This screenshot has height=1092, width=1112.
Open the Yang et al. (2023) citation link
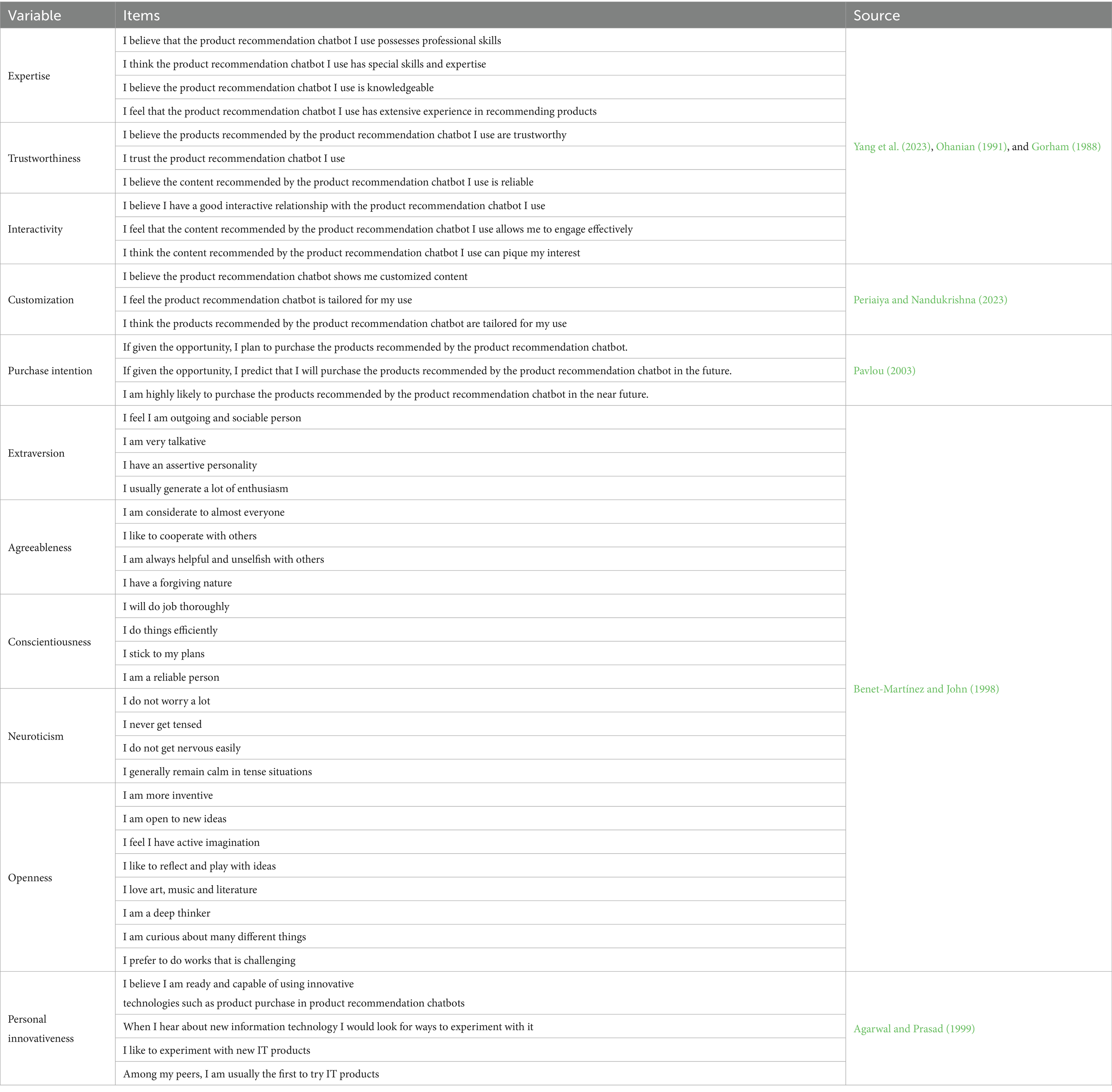tap(892, 147)
